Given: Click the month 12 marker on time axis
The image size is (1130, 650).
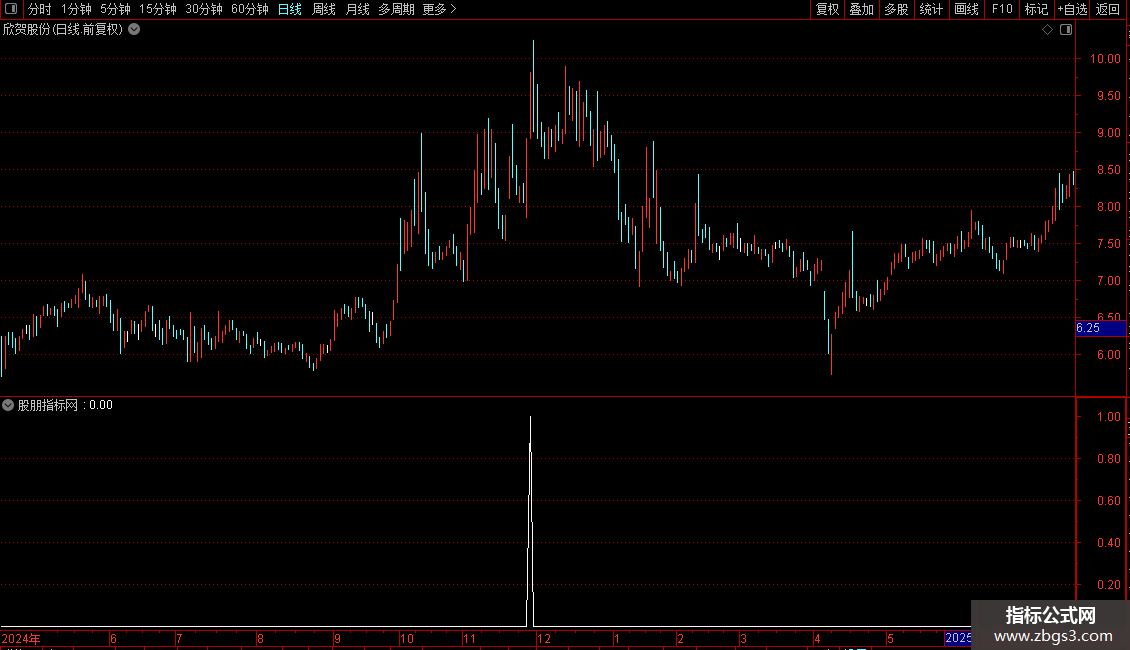Looking at the screenshot, I should 544,638.
